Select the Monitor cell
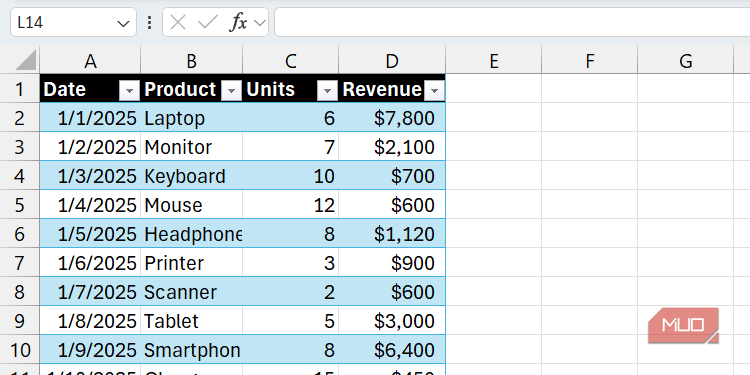Screen dimensions: 750x375 [x=191, y=147]
